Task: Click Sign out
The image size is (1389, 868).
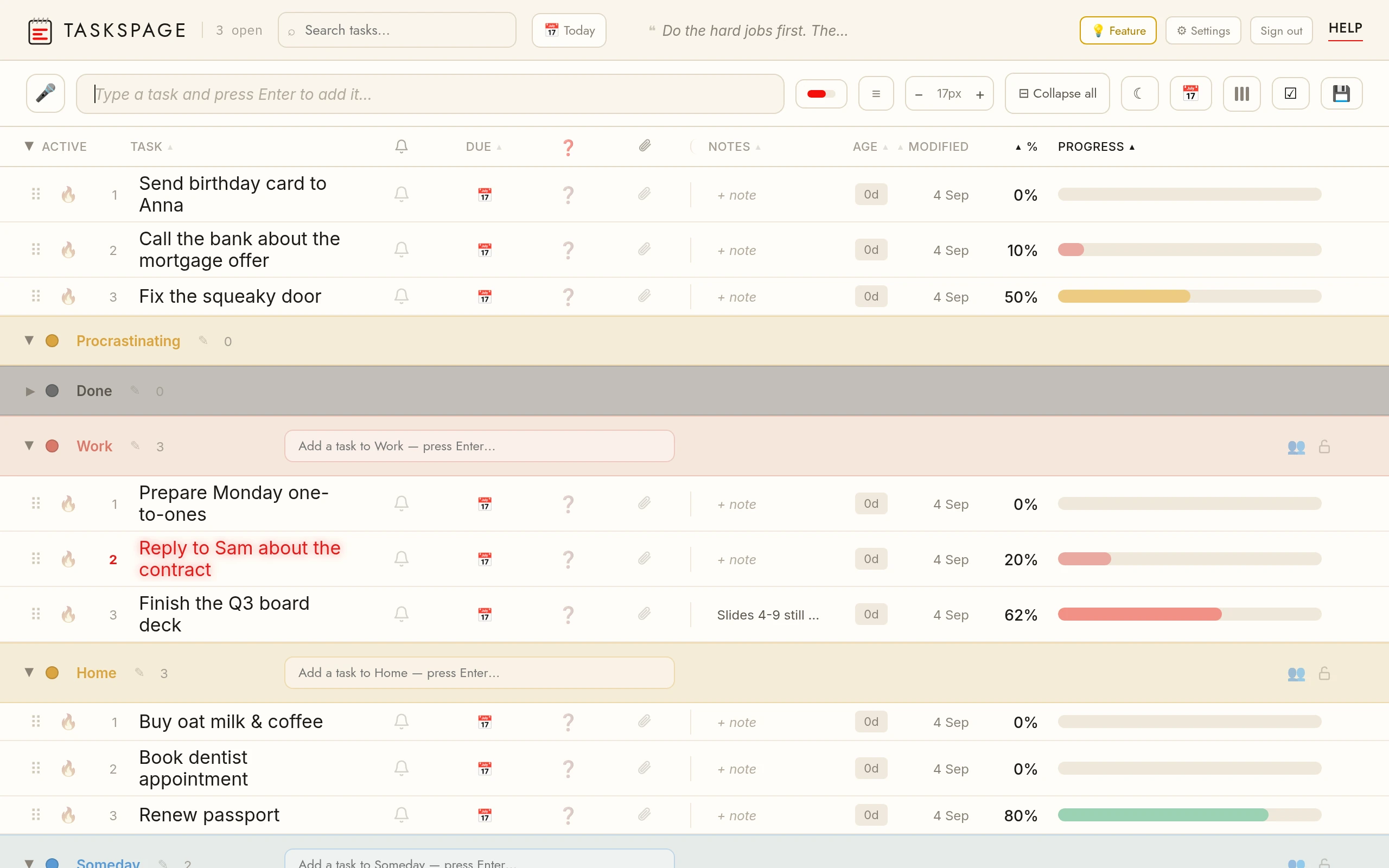Action: coord(1281,30)
